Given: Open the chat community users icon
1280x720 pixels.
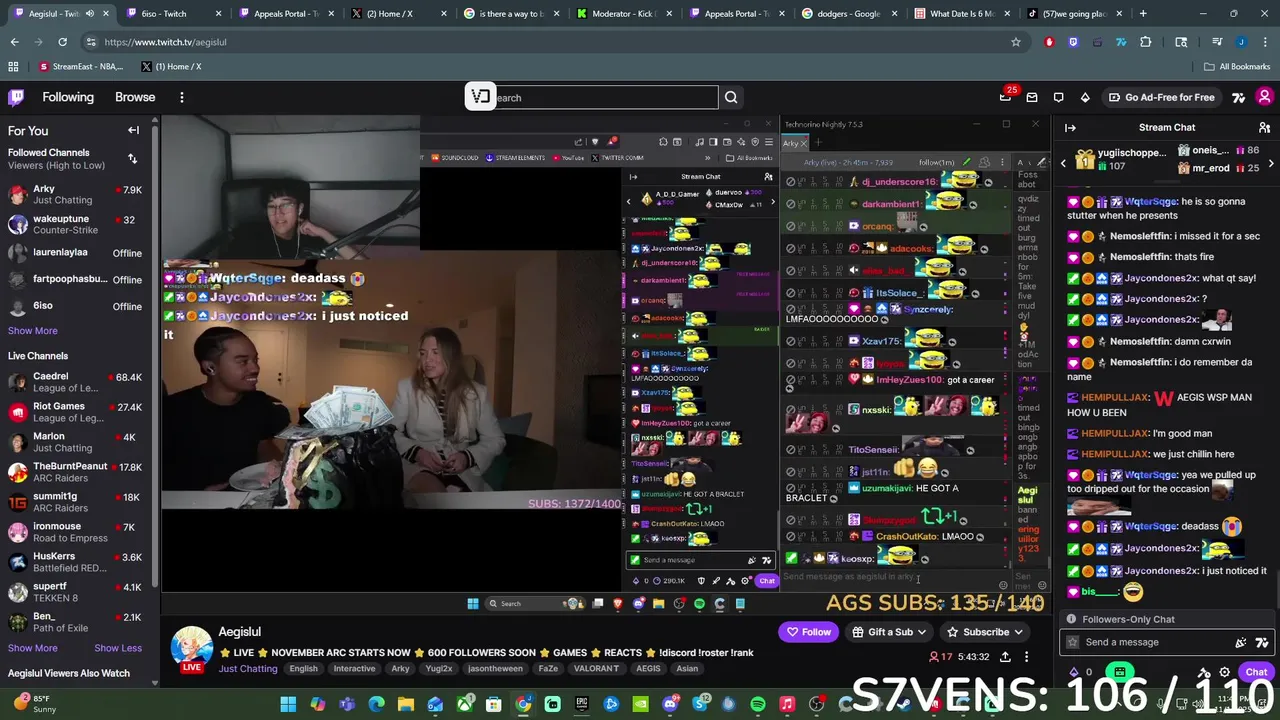Looking at the screenshot, I should (x=1265, y=128).
